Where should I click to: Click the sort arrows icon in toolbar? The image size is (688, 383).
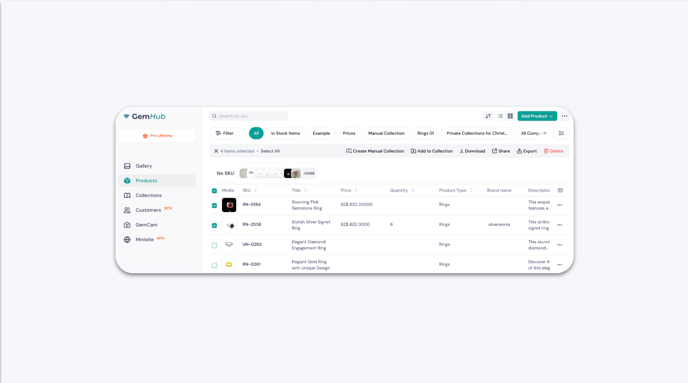click(488, 116)
